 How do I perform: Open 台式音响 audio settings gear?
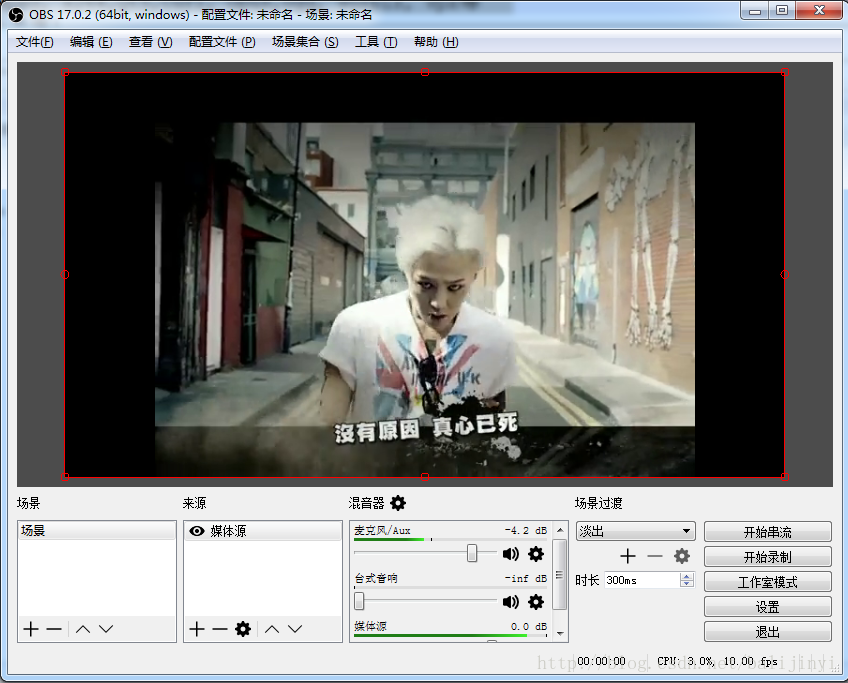[x=535, y=601]
